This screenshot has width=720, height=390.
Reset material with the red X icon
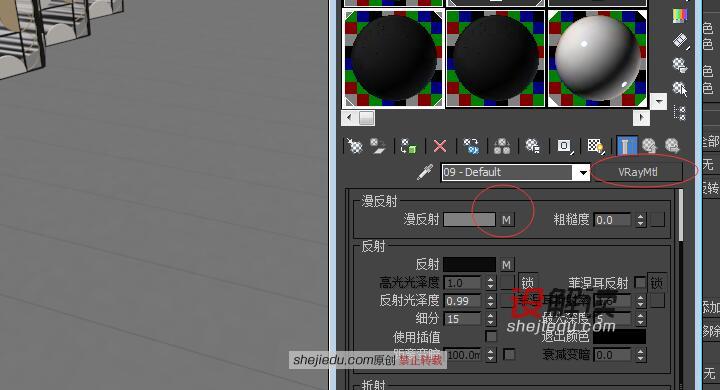(439, 146)
